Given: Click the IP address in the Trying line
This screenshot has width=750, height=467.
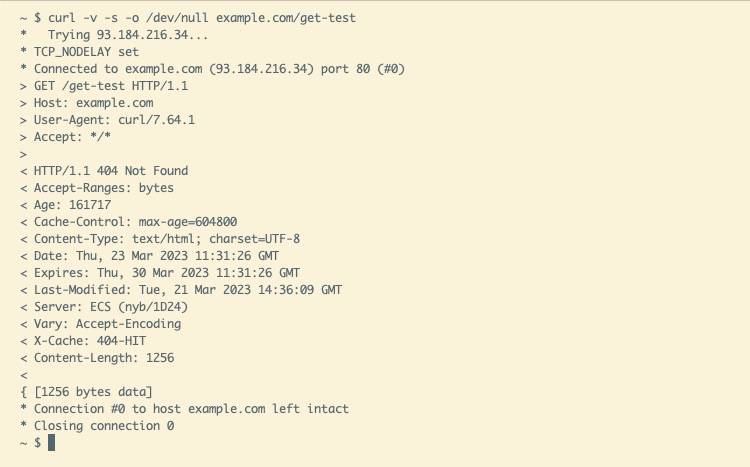Looking at the screenshot, I should [x=152, y=35].
